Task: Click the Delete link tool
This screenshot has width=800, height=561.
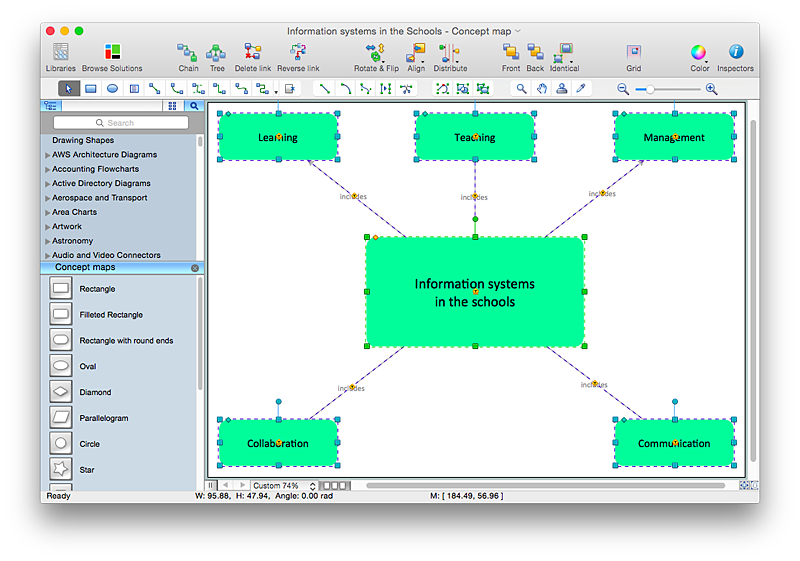Action: [253, 58]
